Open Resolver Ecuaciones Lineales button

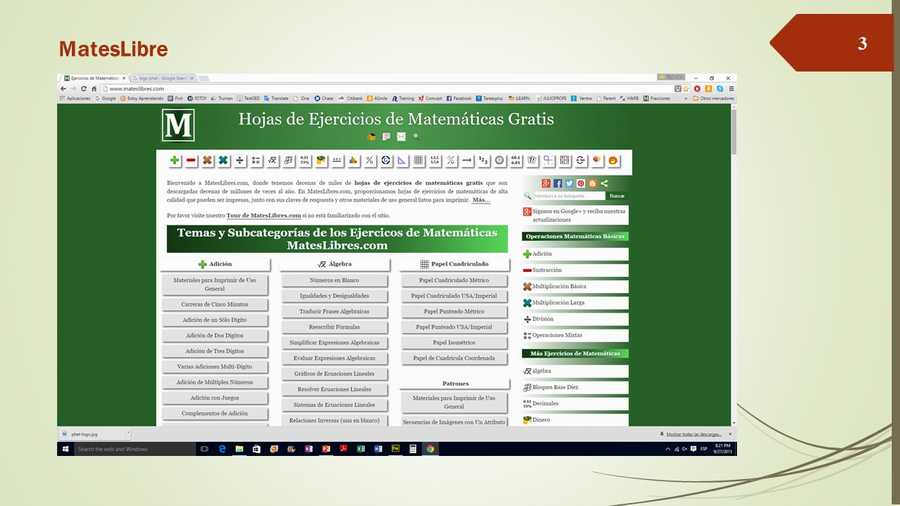334,390
